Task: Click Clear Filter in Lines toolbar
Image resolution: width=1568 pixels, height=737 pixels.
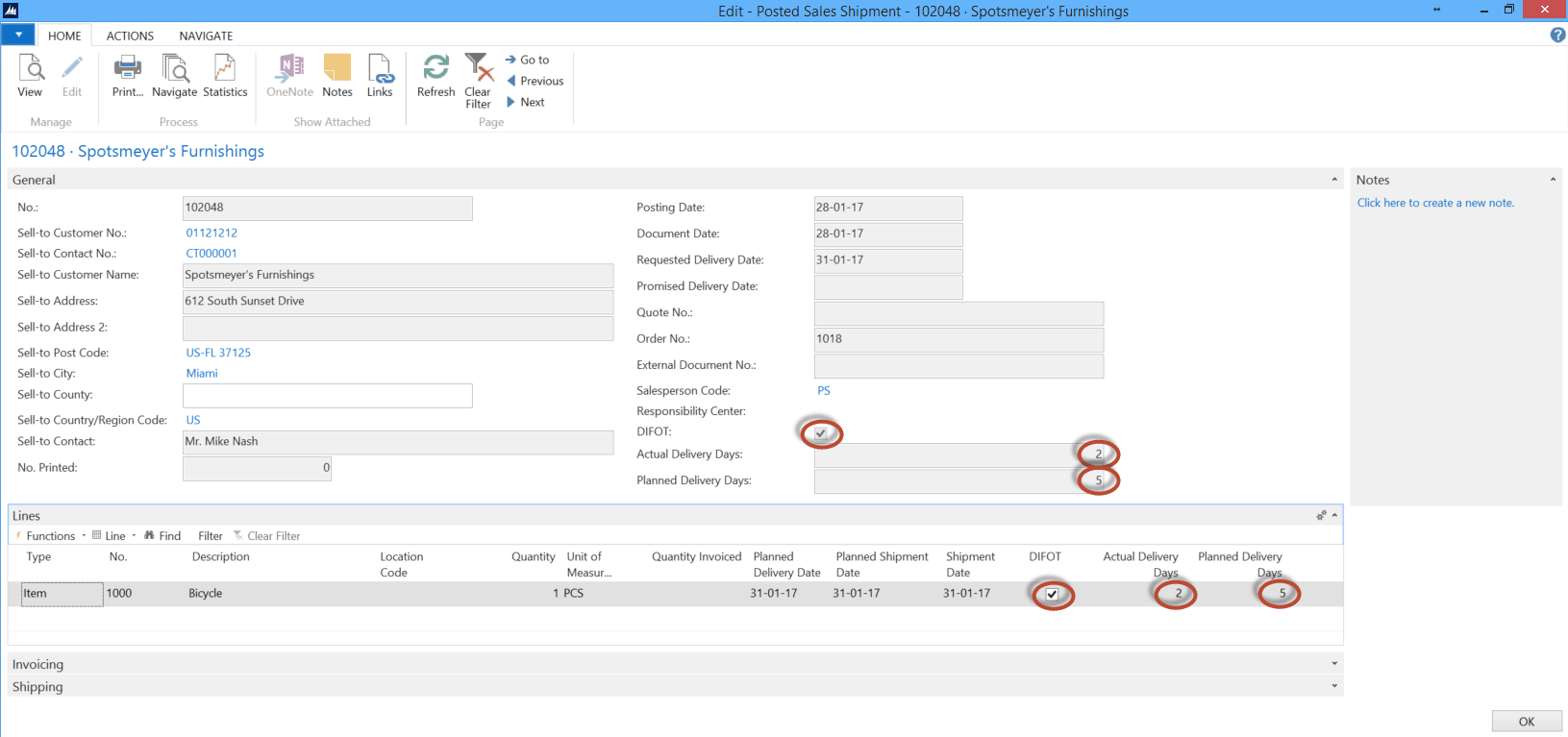Action: point(266,536)
